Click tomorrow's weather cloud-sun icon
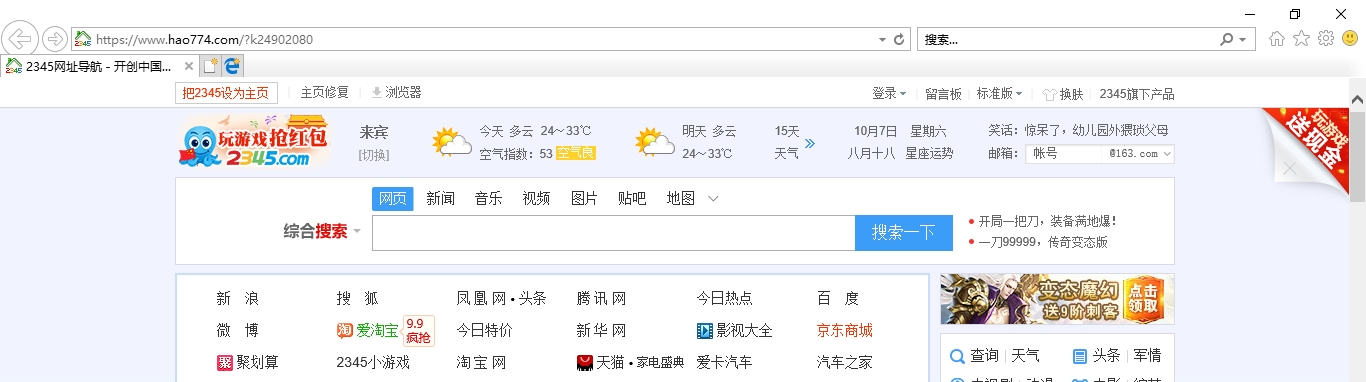The width and height of the screenshot is (1366, 382). (654, 142)
